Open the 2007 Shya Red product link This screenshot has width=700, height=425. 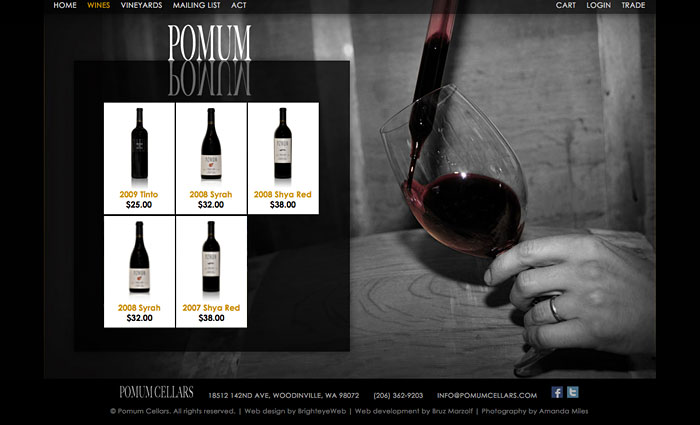coord(211,308)
